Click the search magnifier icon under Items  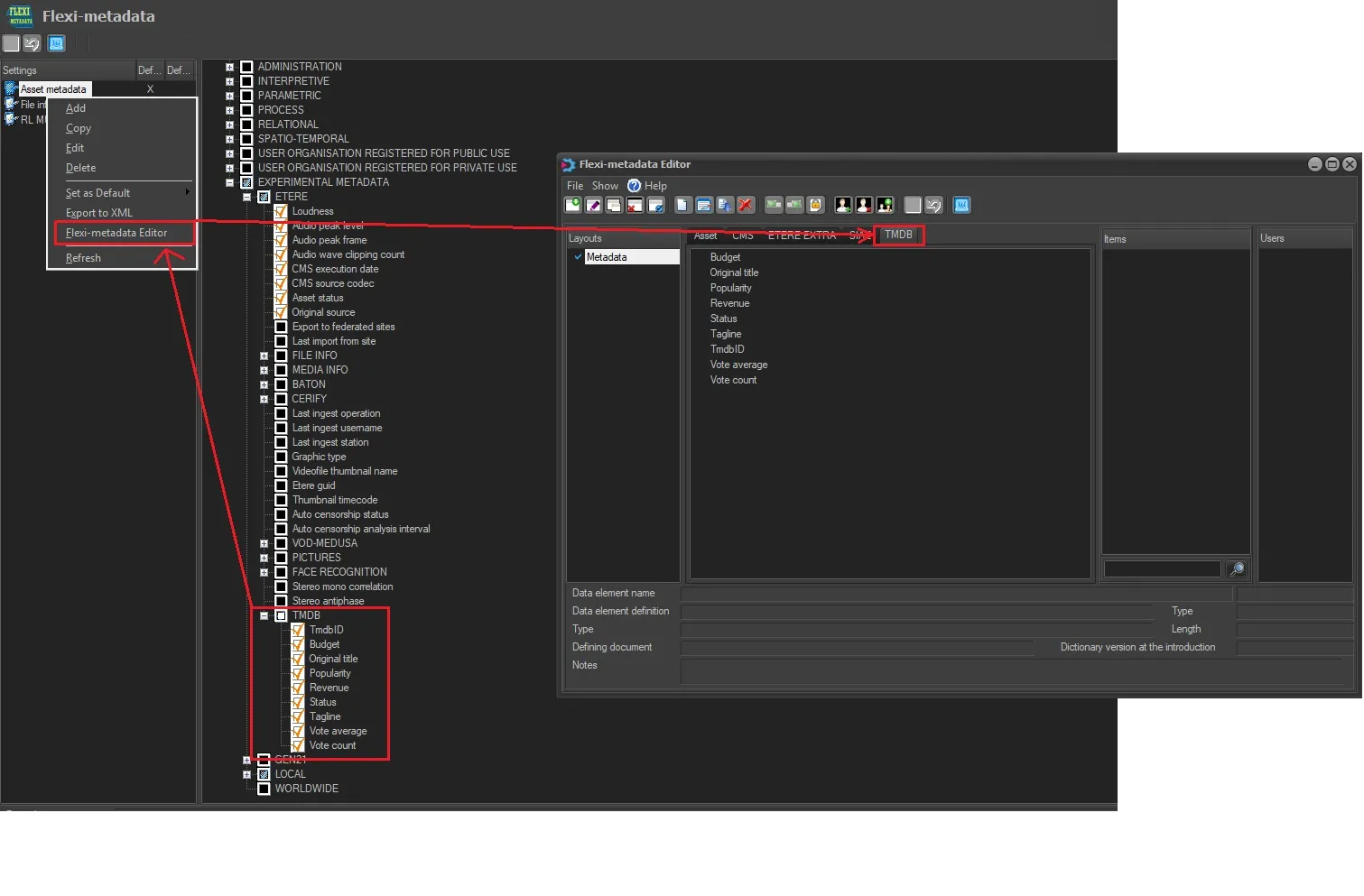pos(1237,568)
